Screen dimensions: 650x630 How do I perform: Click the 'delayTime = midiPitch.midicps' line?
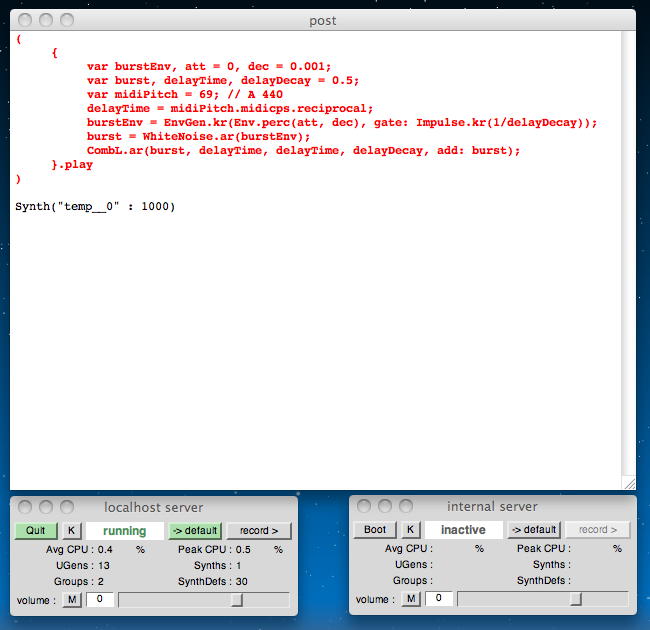[230, 109]
